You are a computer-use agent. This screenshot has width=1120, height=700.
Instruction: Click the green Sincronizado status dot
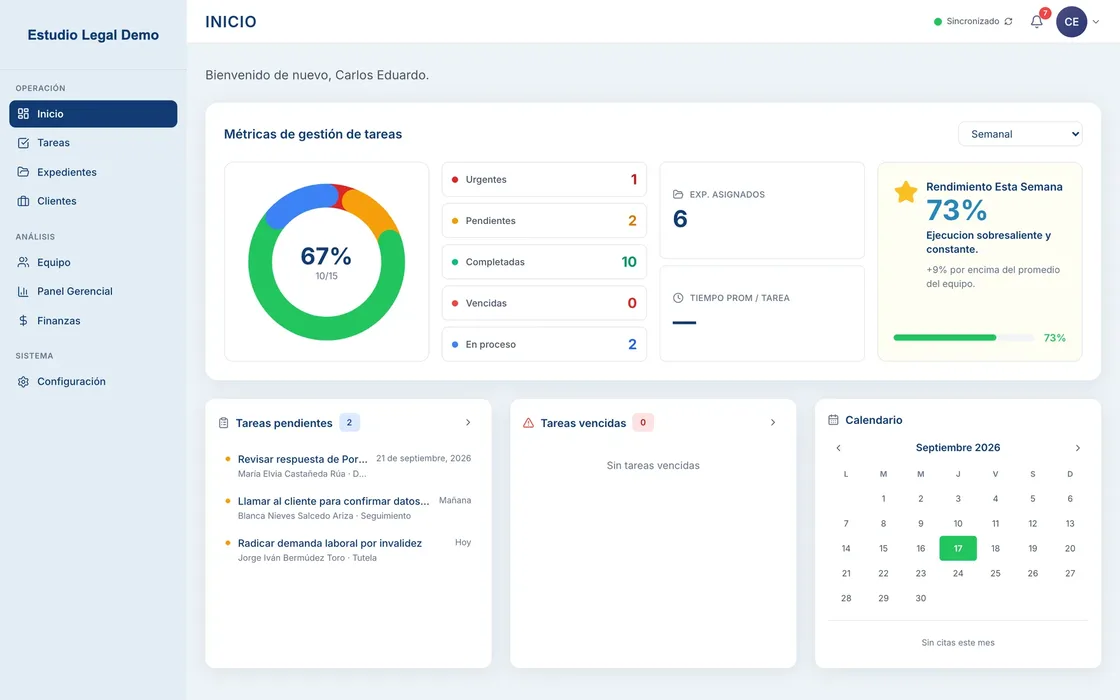point(938,21)
